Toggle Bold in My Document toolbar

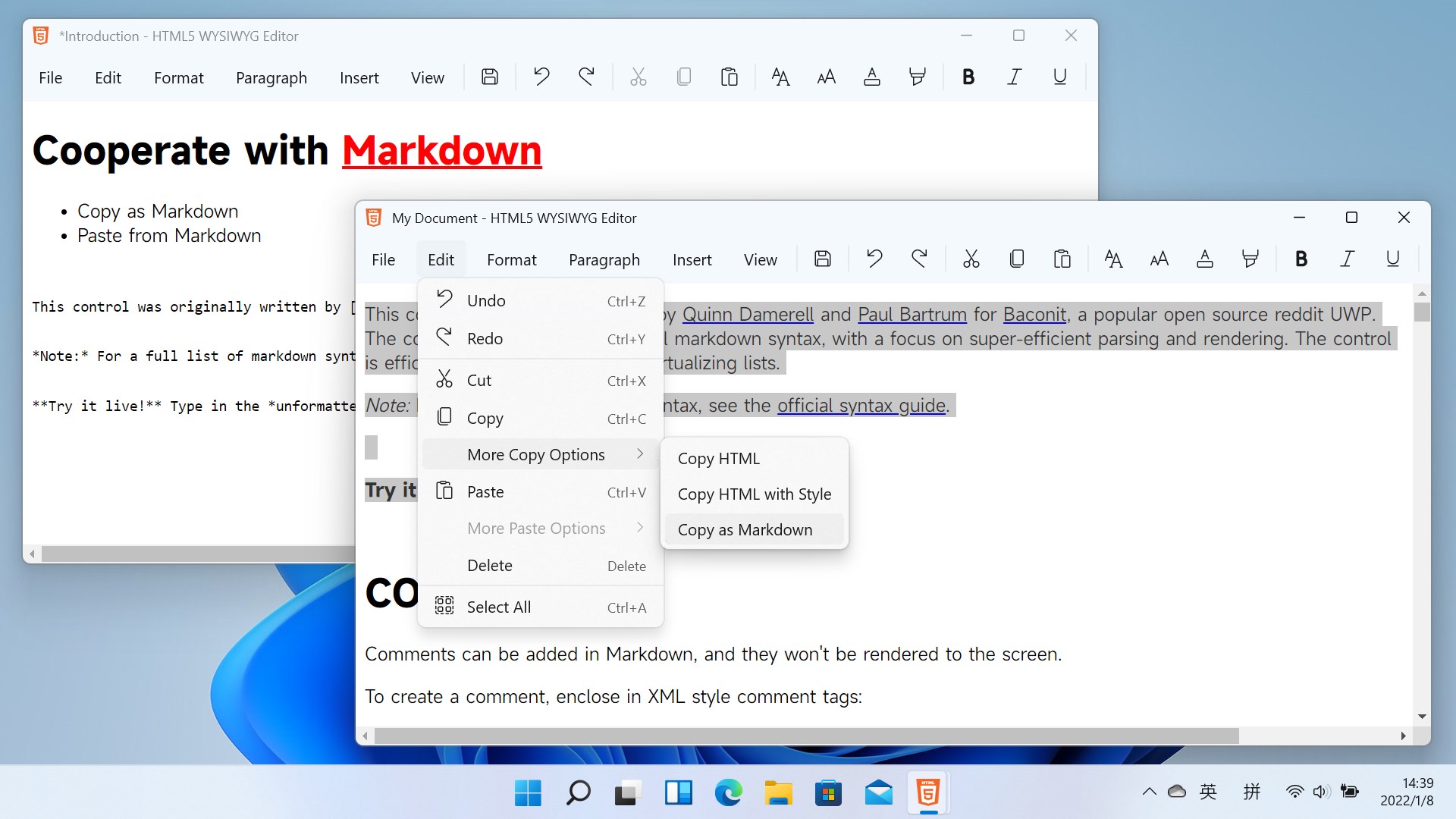(1301, 259)
